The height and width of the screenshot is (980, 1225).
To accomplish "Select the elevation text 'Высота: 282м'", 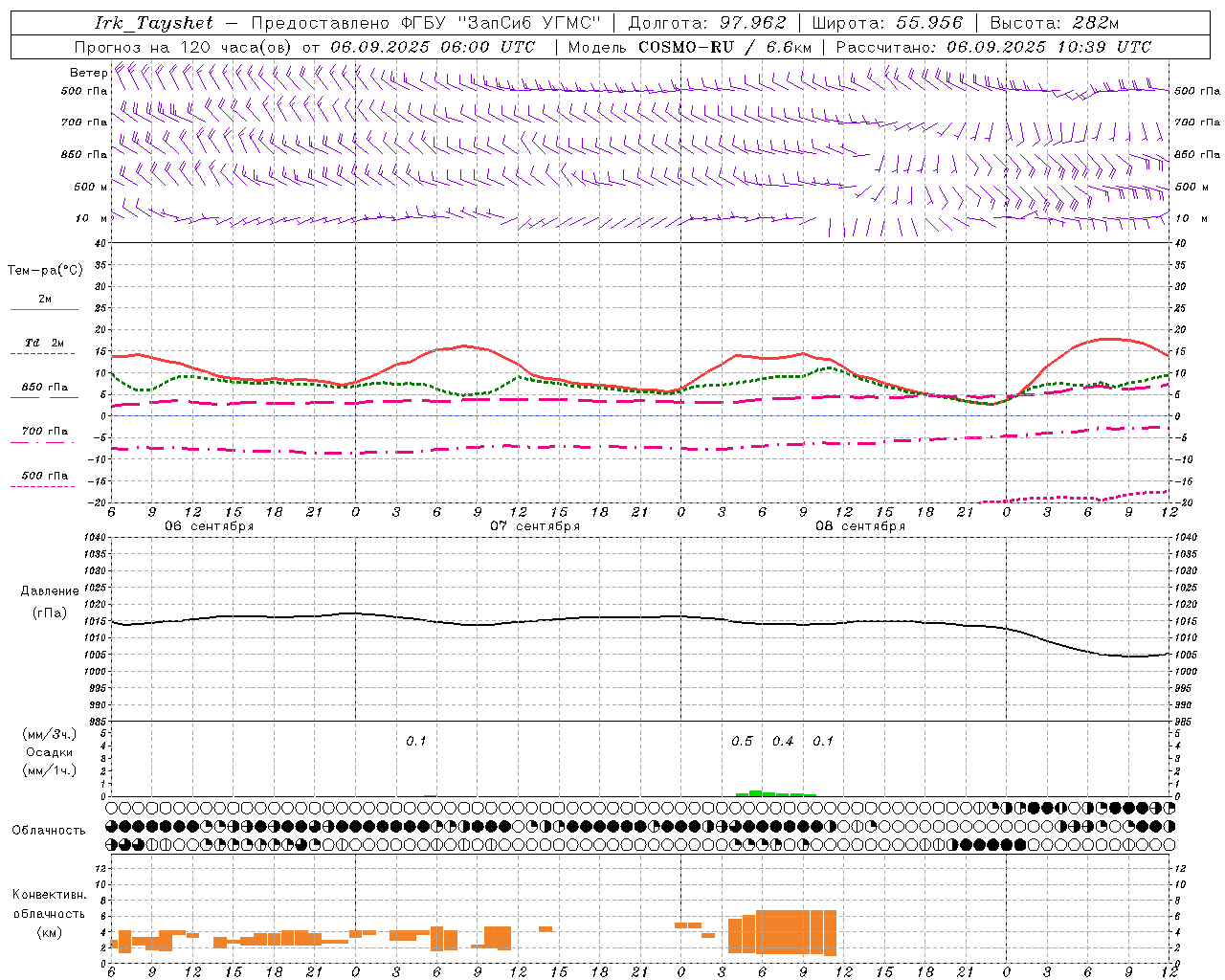I will pos(1055,23).
